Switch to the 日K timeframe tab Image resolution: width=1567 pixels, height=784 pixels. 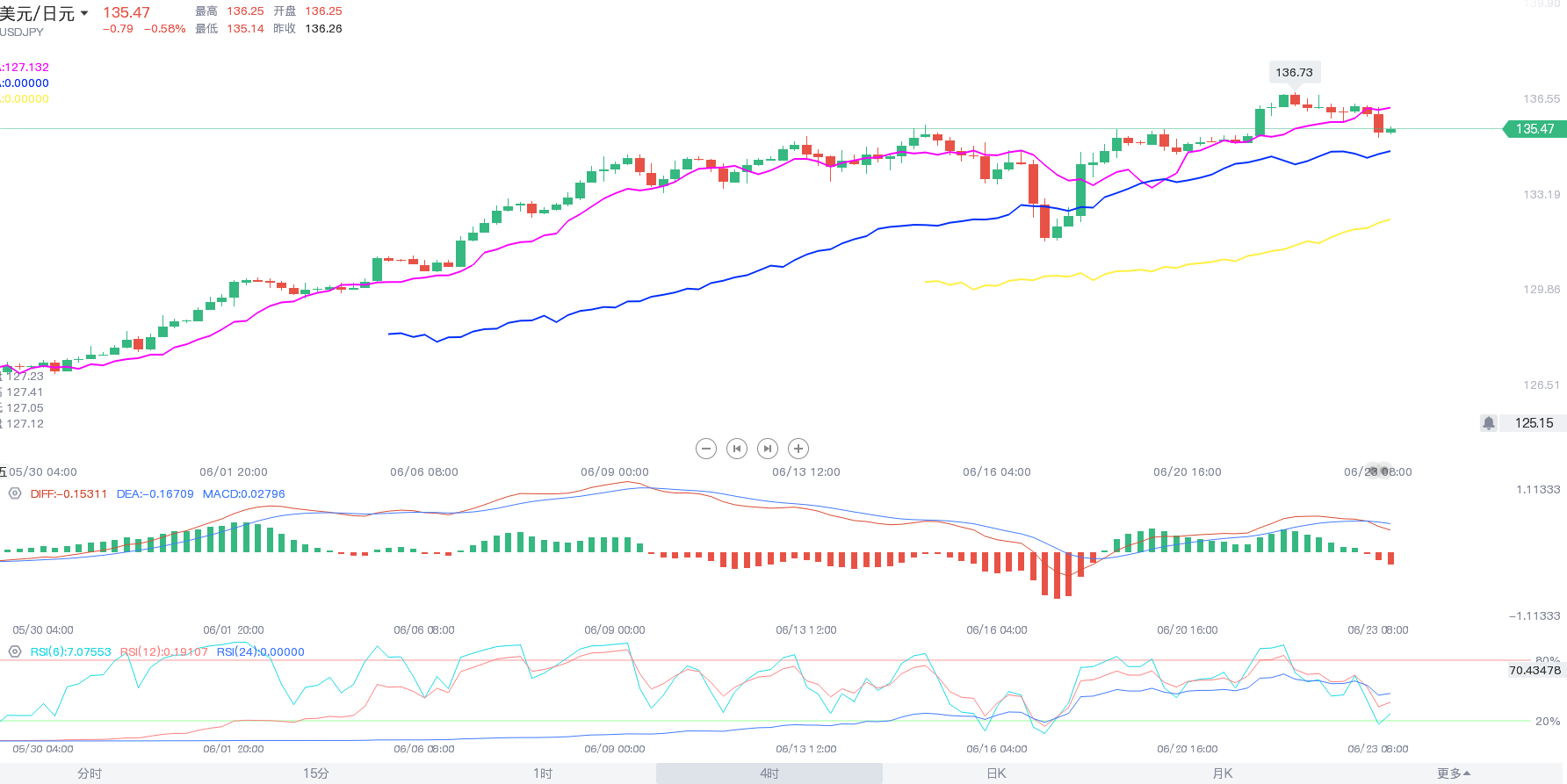coord(996,773)
